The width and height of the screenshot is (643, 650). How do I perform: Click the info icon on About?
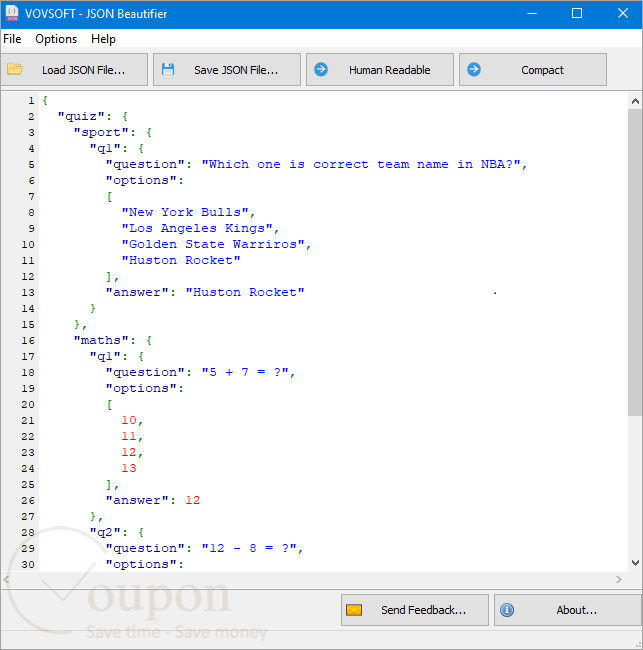tap(507, 610)
